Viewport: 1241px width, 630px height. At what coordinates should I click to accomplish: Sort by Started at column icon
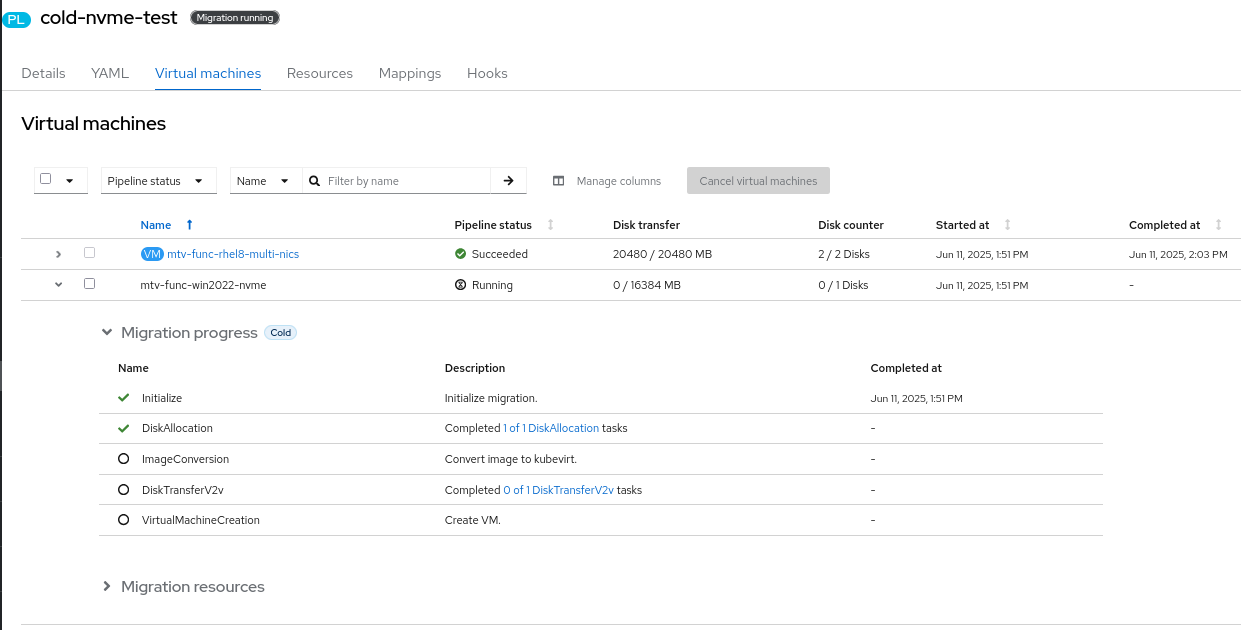1007,225
